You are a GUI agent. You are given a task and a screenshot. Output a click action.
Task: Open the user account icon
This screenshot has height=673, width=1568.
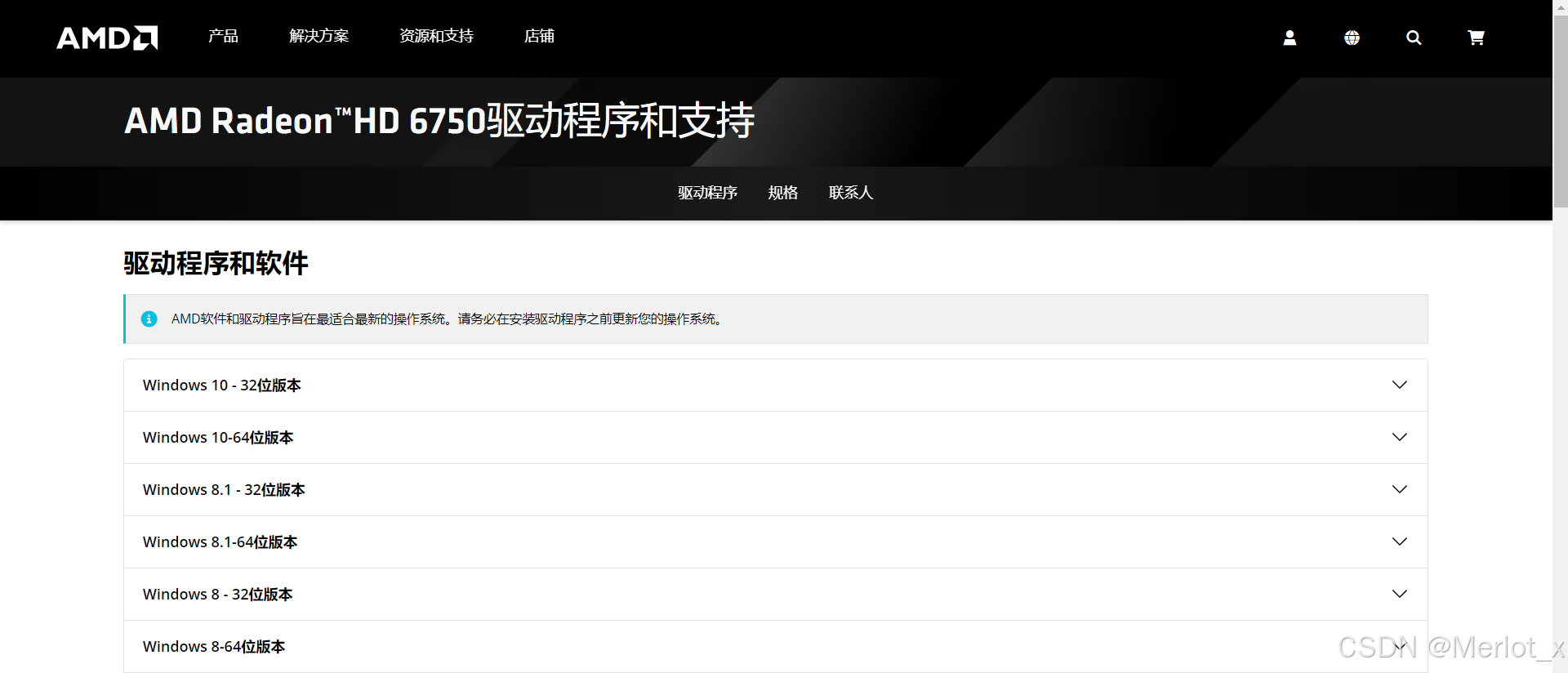[x=1290, y=38]
